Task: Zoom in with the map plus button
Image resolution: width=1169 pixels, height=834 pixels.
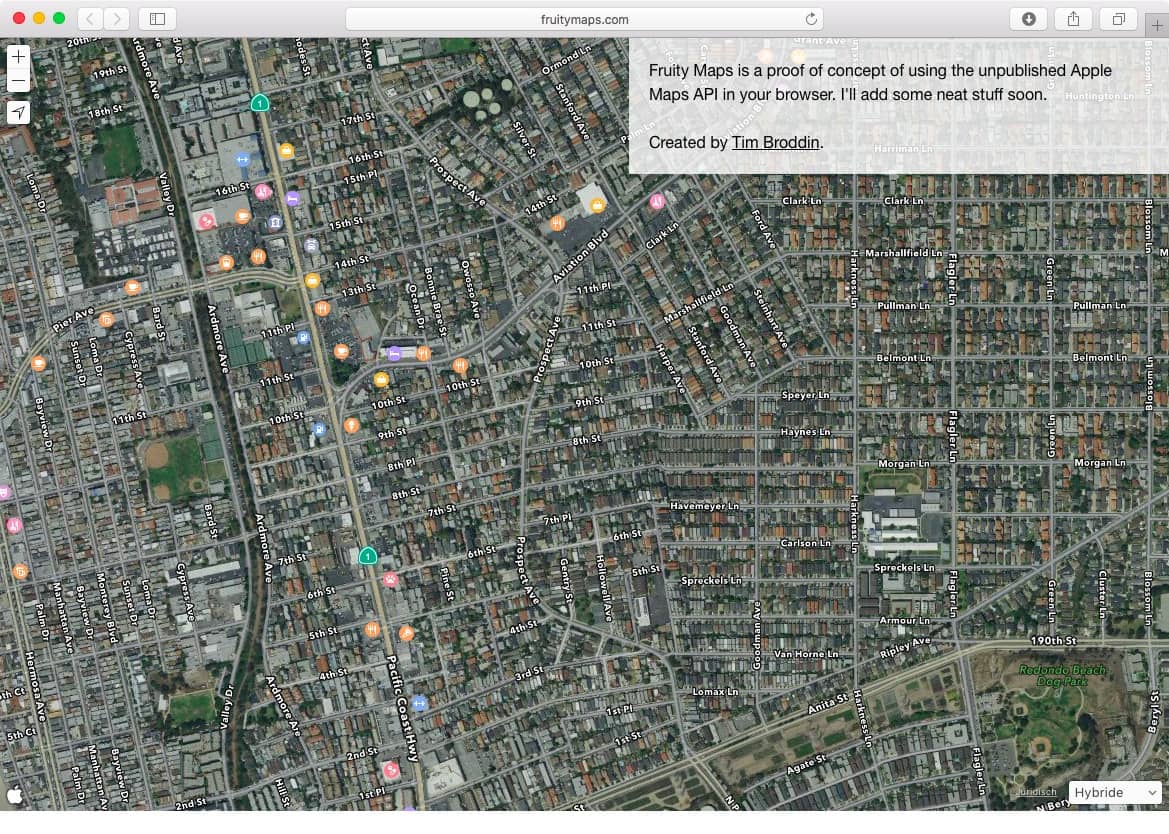Action: pyautogui.click(x=18, y=57)
